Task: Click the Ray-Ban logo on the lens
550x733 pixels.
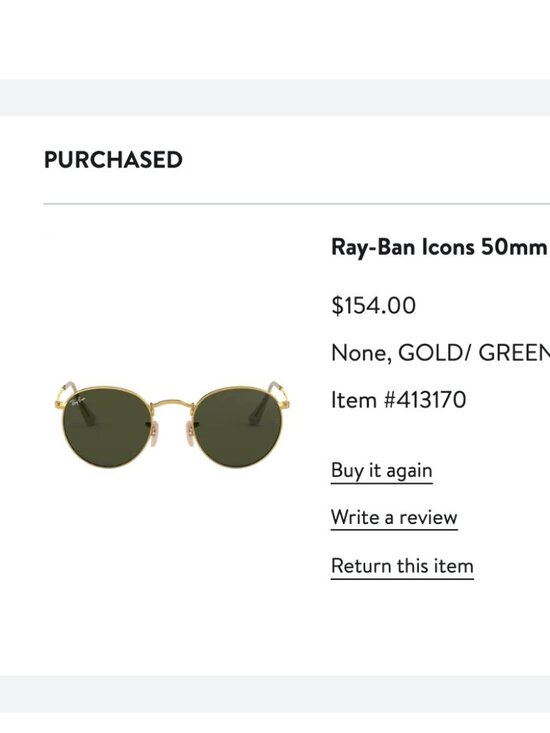Action: tap(77, 403)
